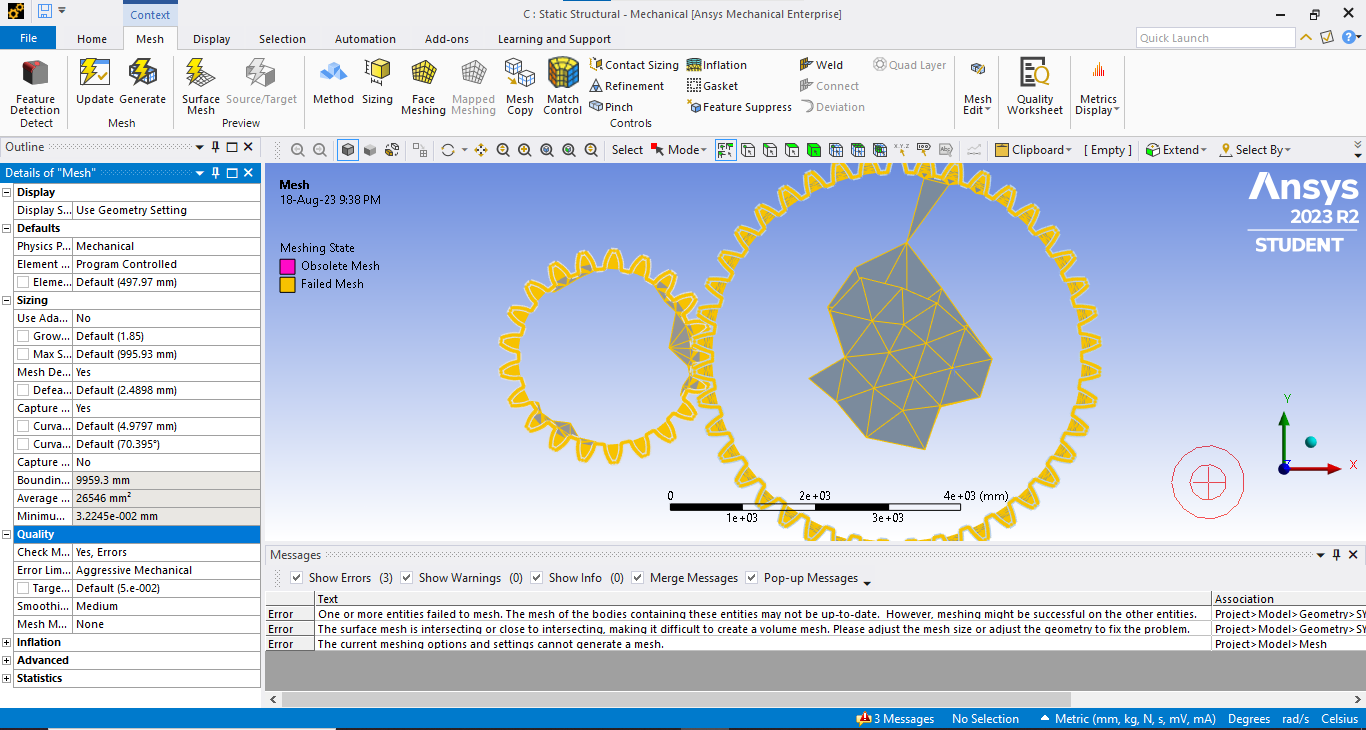Click the Failed Mesh yellow swatch

tap(287, 284)
